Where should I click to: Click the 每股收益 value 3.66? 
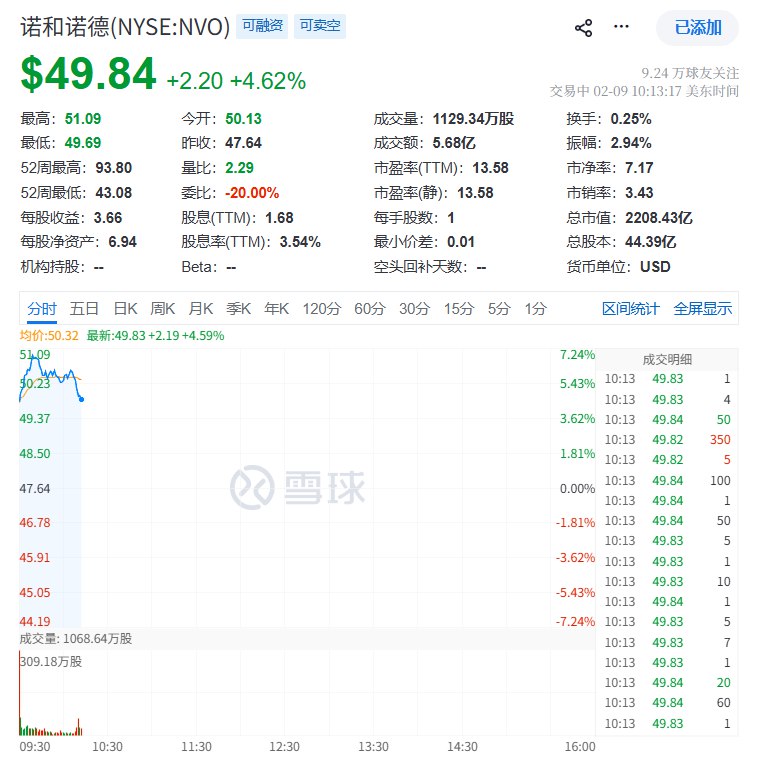point(108,218)
